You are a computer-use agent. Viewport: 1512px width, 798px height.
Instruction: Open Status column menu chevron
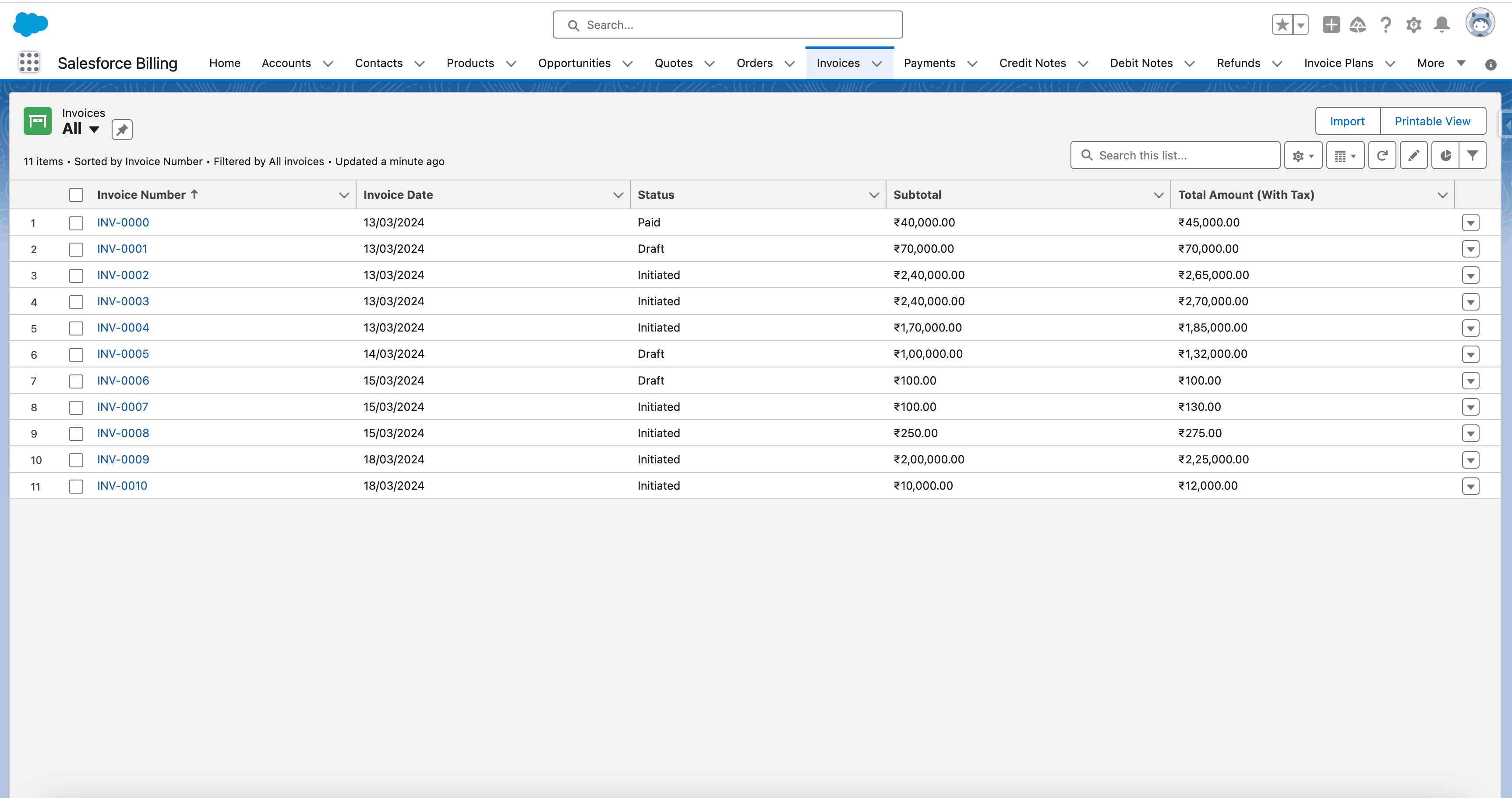pos(874,195)
